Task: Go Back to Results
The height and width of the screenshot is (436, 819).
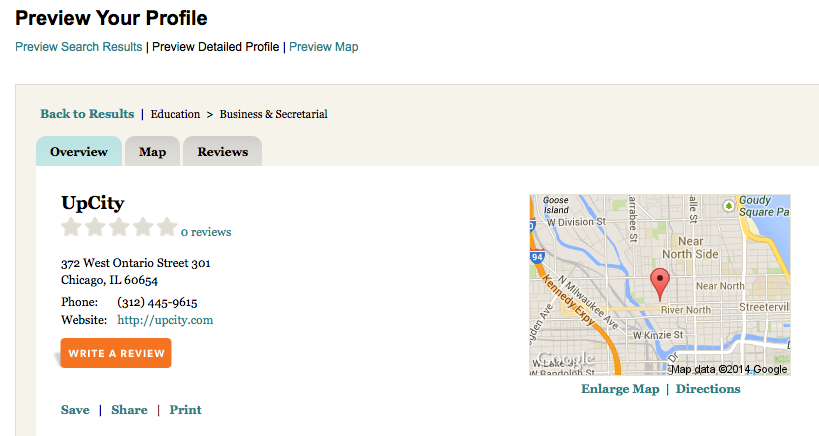Action: (x=87, y=114)
